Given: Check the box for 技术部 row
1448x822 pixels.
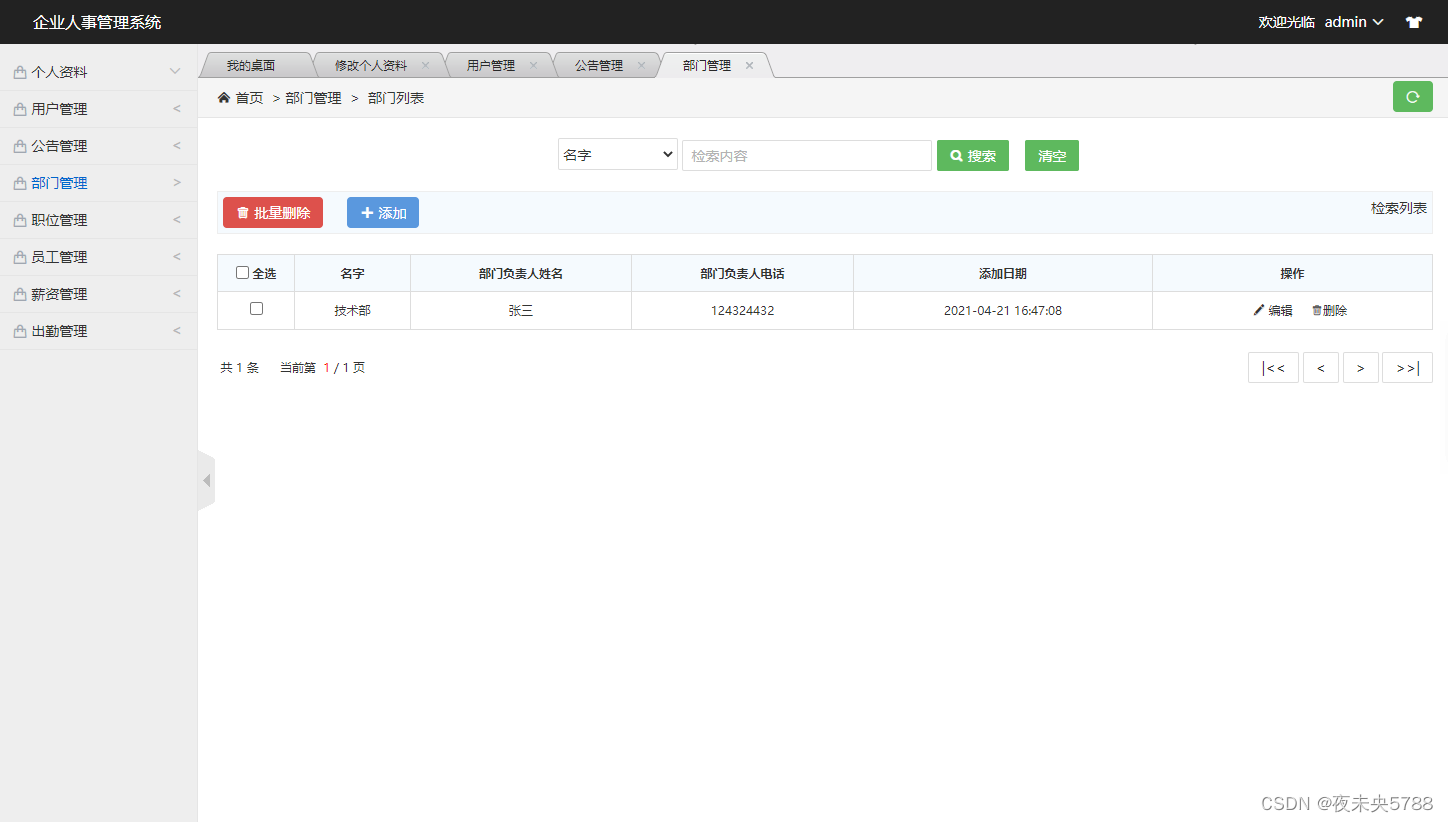Looking at the screenshot, I should point(256,309).
